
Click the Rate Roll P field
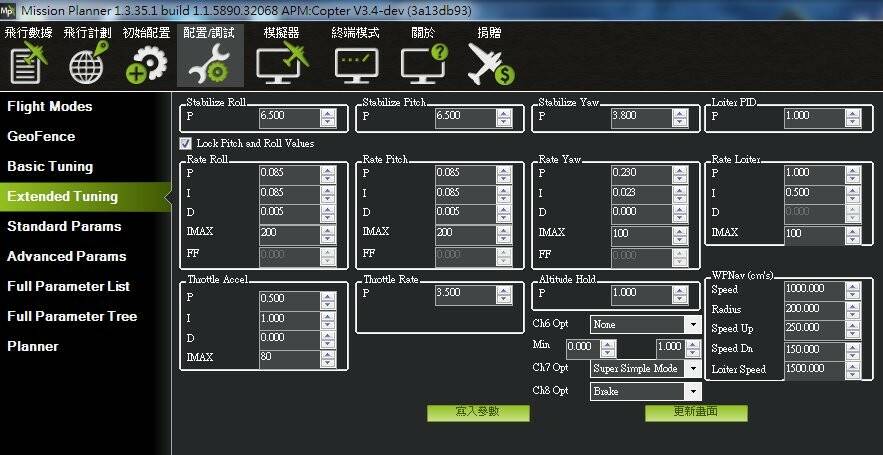[289, 174]
